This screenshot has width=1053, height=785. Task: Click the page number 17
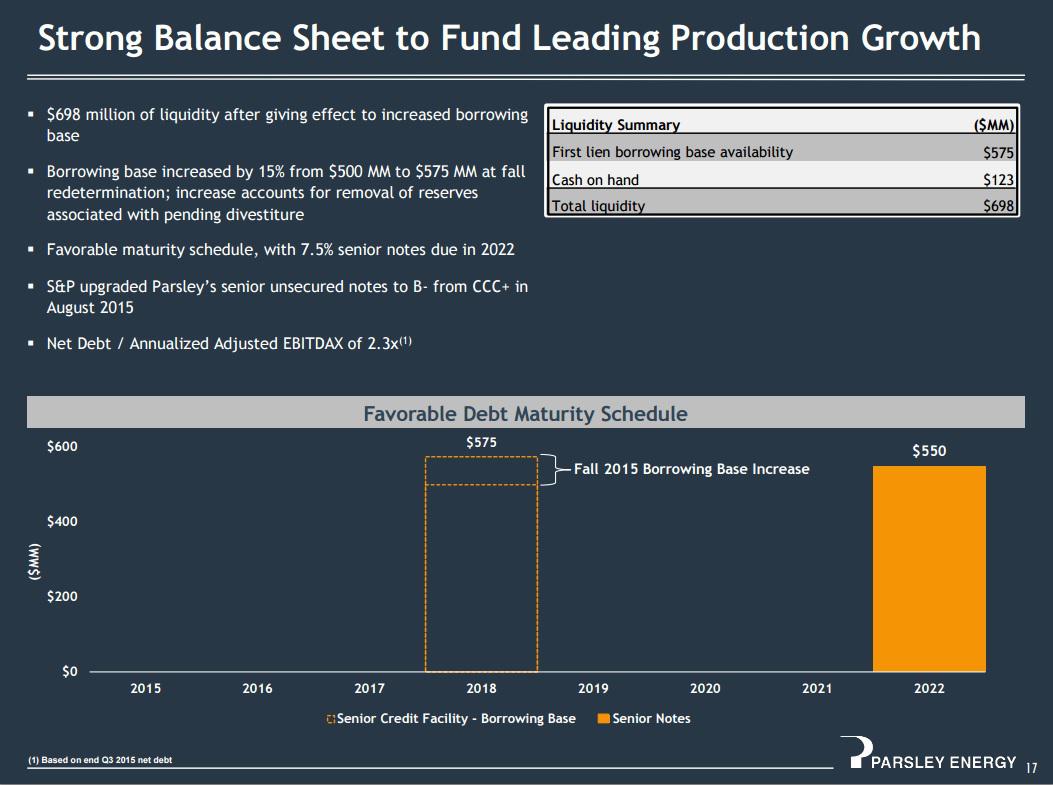coord(1031,765)
